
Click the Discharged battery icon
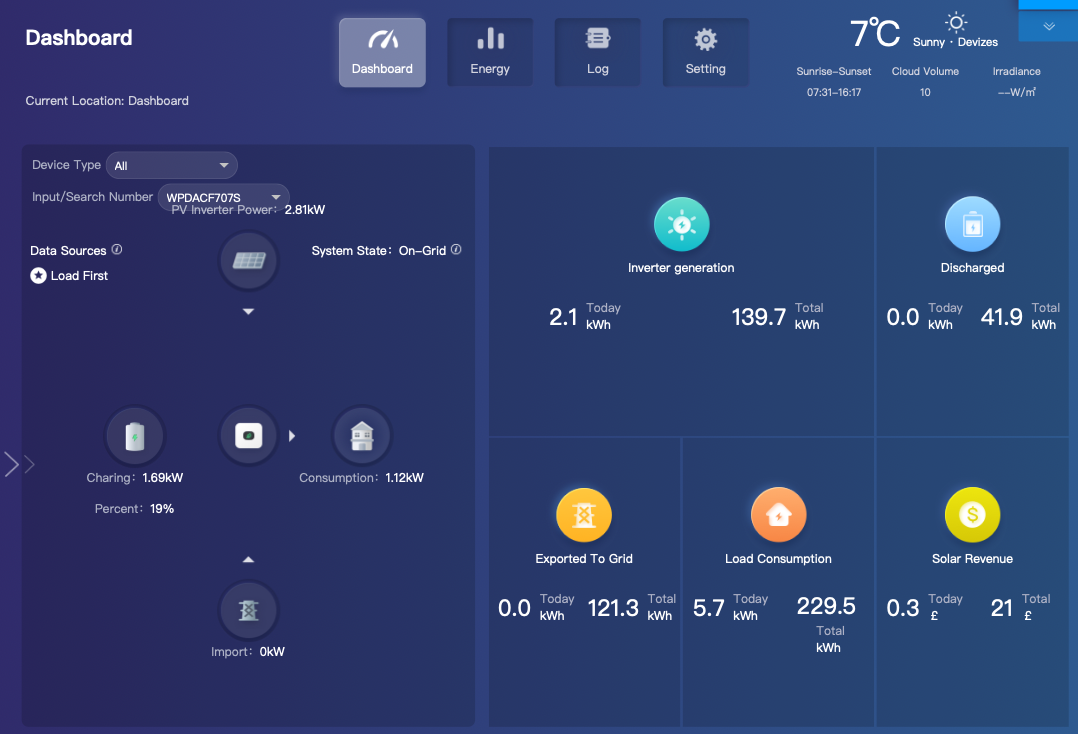[972, 225]
